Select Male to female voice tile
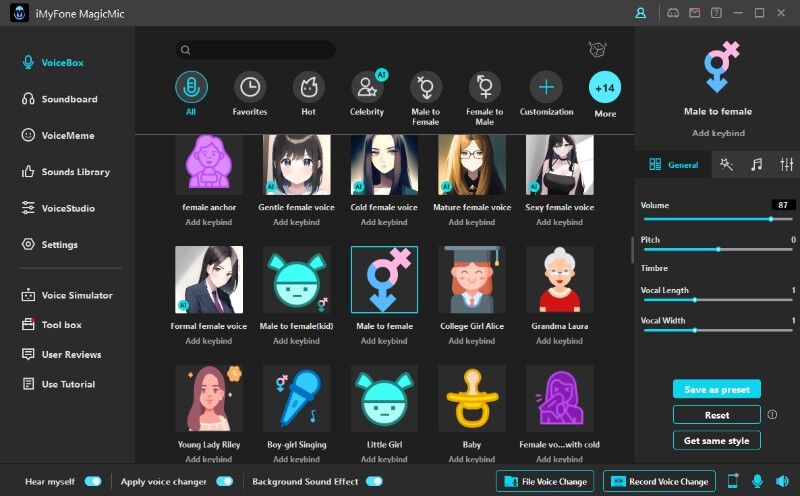 (x=384, y=280)
